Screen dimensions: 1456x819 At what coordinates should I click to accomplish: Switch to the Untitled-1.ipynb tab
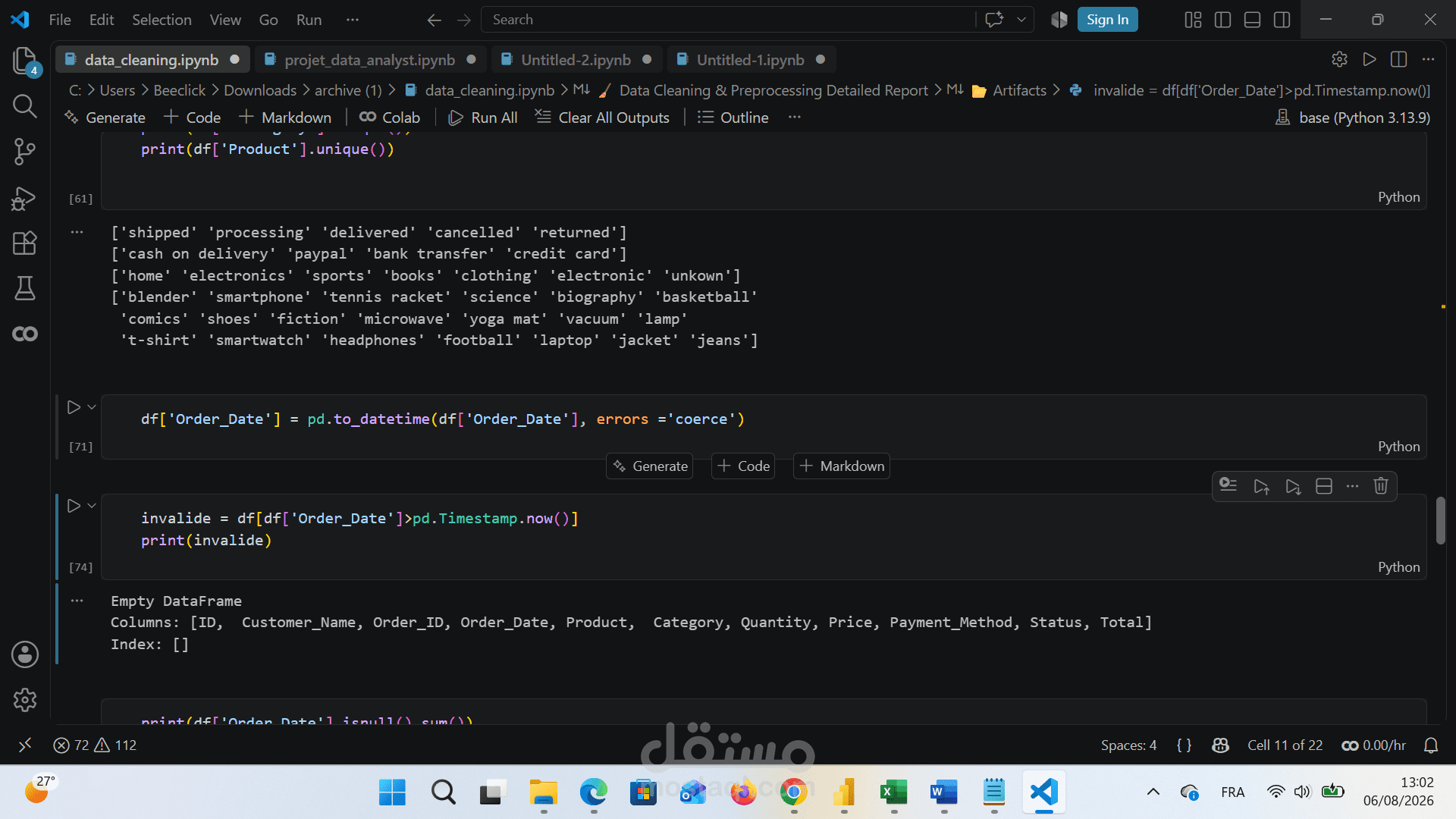click(x=750, y=60)
